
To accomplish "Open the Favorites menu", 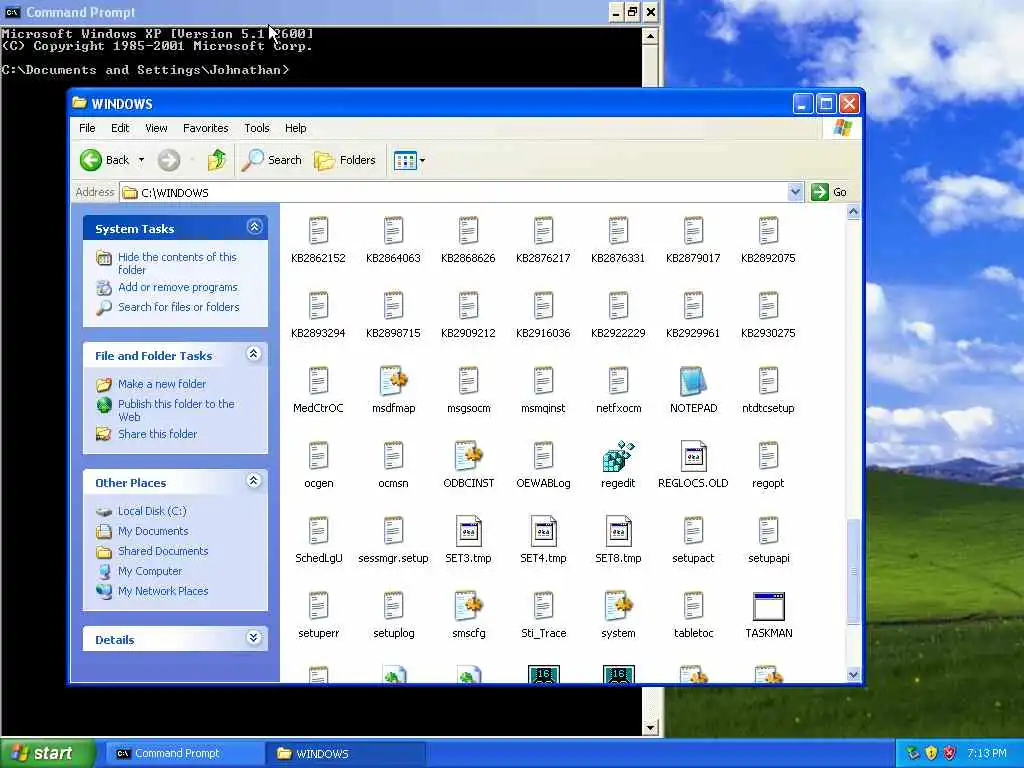I will point(206,128).
